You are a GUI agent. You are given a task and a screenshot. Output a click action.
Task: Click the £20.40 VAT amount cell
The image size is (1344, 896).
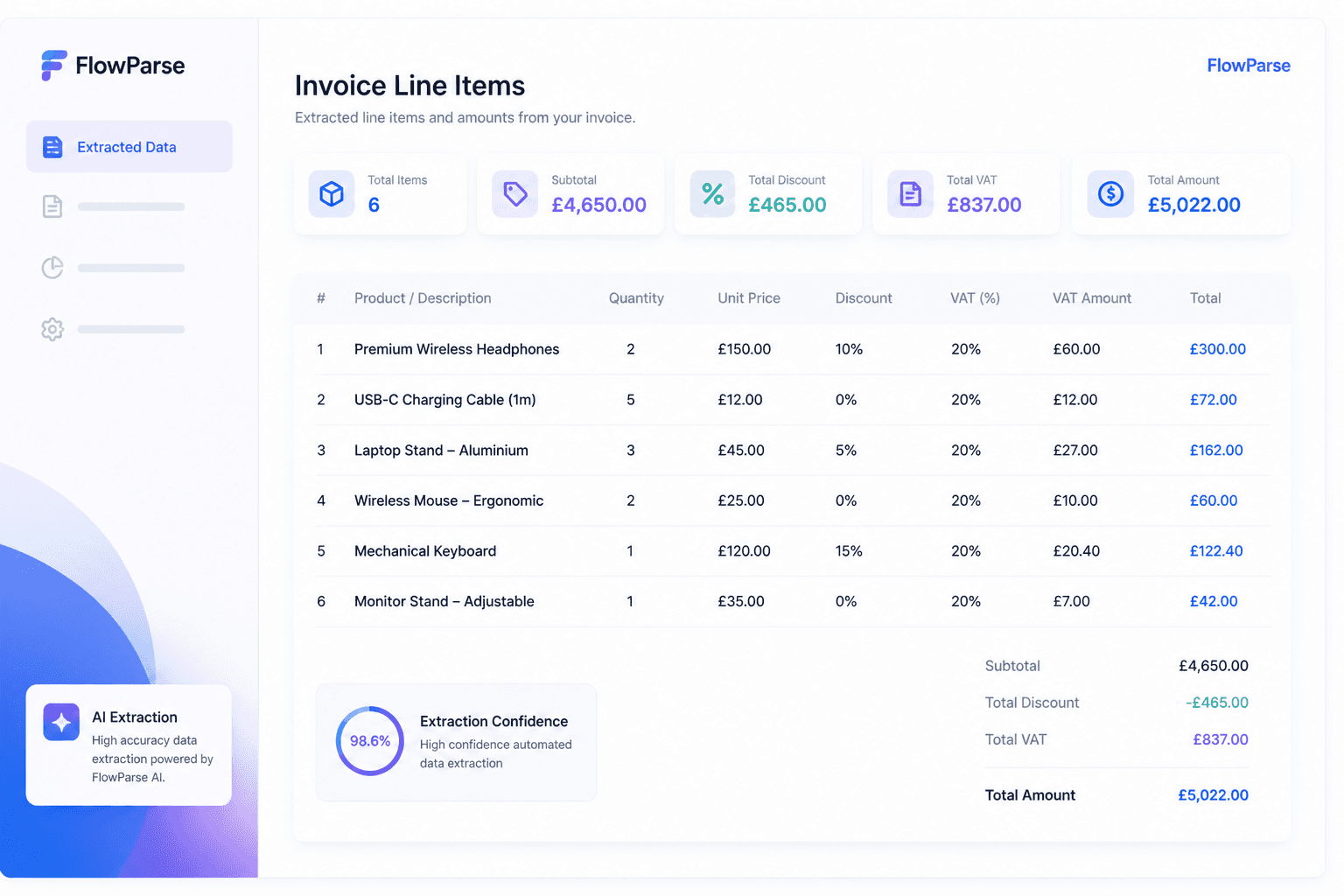(x=1076, y=551)
